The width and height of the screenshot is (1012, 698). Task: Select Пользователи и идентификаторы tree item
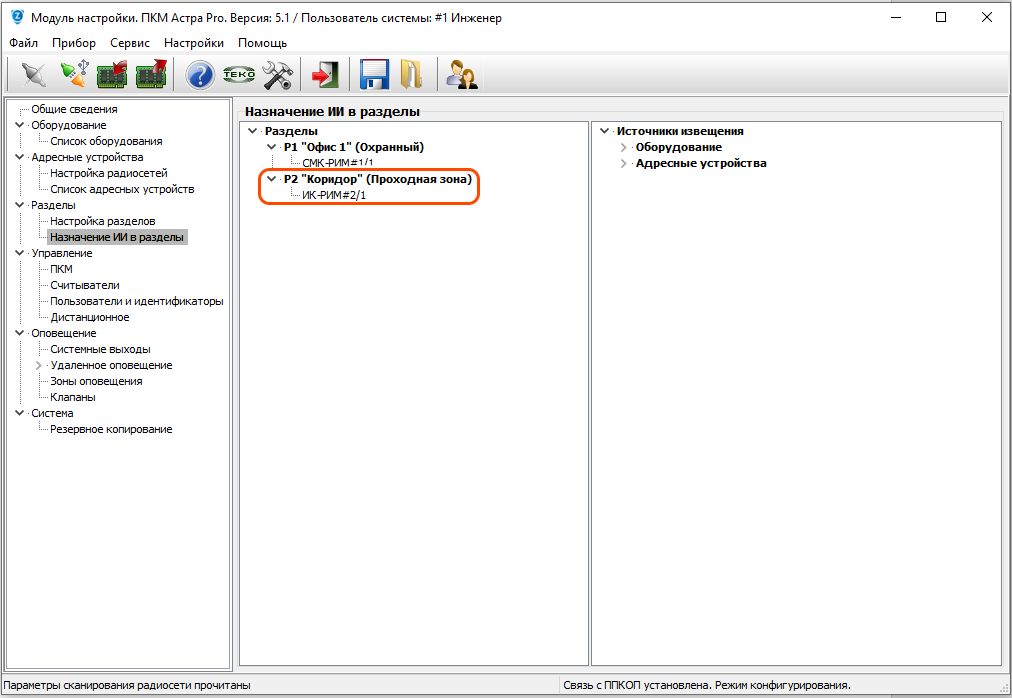pos(137,301)
